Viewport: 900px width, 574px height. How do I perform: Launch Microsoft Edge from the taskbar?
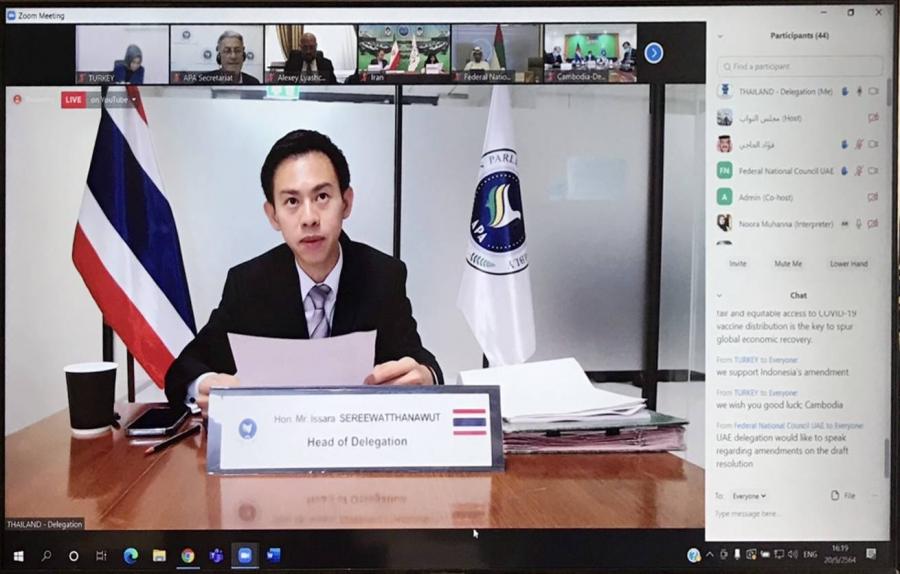[x=130, y=555]
